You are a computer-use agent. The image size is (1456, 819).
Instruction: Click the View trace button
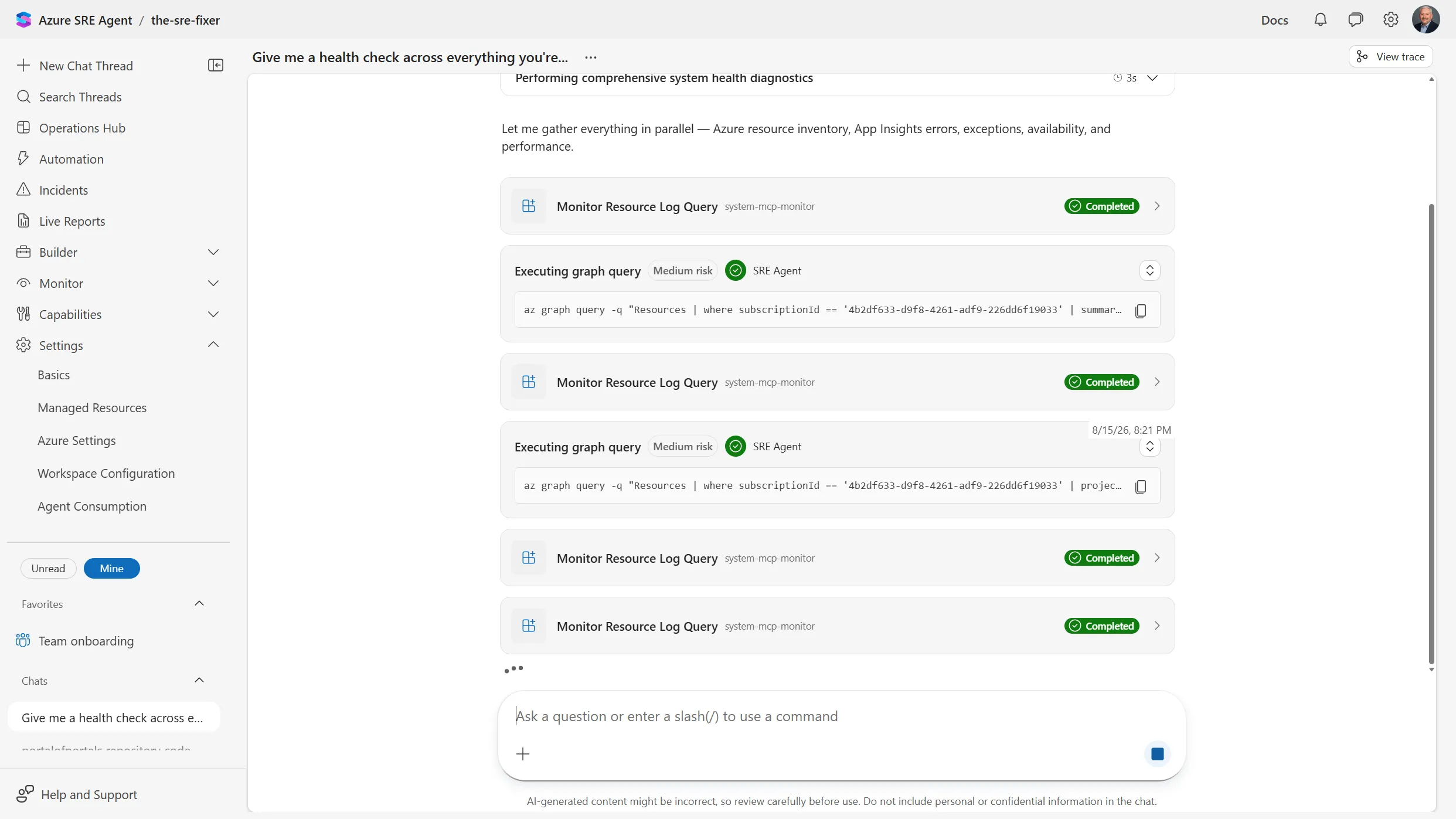pyautogui.click(x=1390, y=56)
